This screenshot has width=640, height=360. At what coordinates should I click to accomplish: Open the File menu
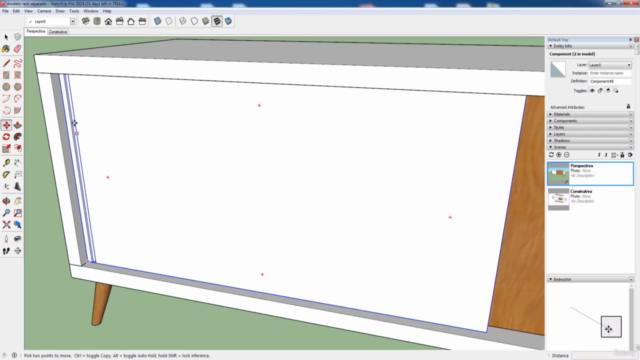[x=5, y=11]
